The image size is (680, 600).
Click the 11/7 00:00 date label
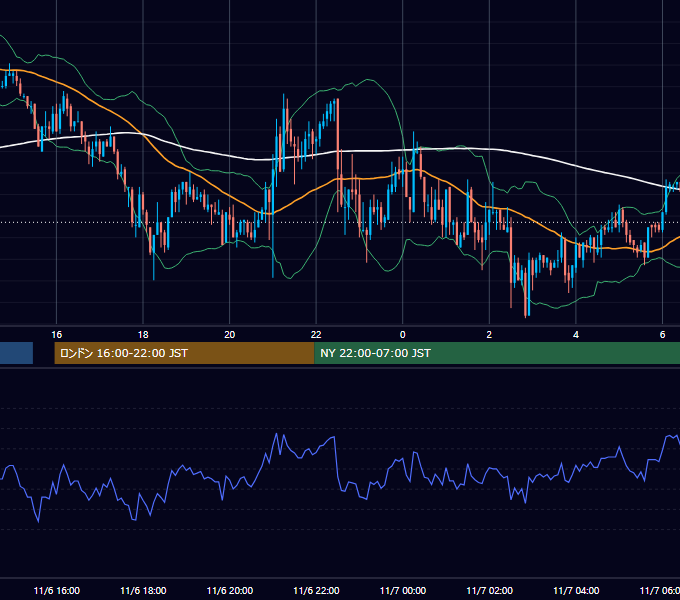pos(402,590)
